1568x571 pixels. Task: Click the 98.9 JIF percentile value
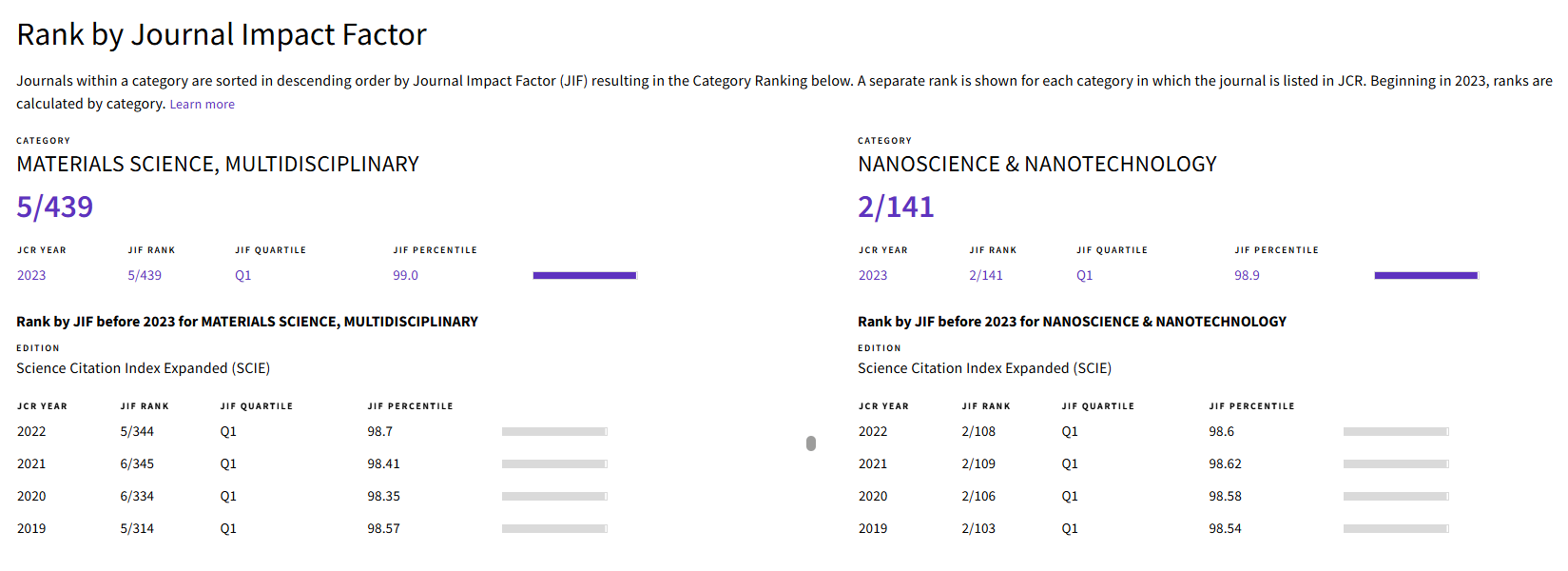click(x=1248, y=275)
